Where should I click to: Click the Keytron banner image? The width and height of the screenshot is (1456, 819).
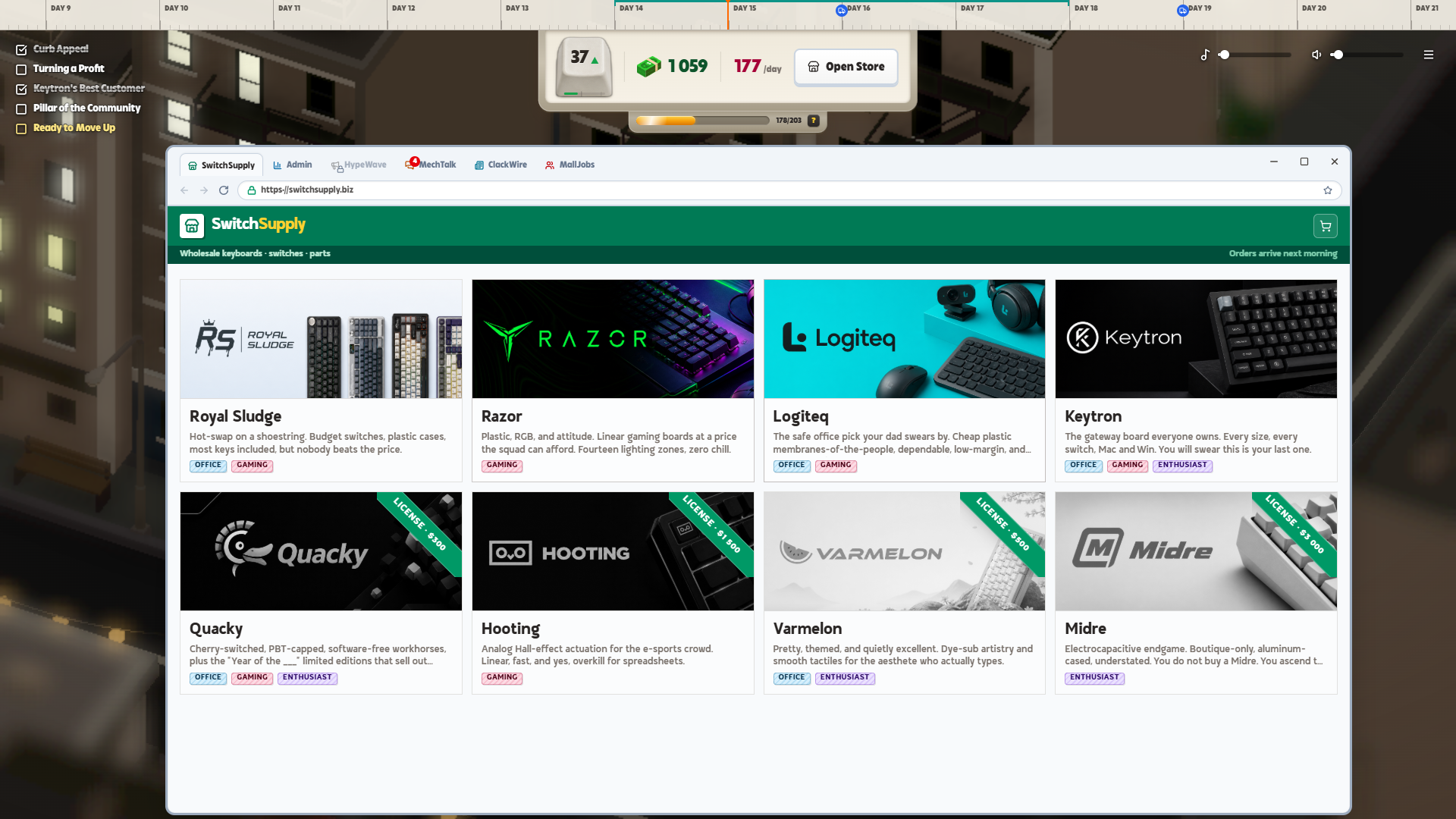(x=1196, y=339)
